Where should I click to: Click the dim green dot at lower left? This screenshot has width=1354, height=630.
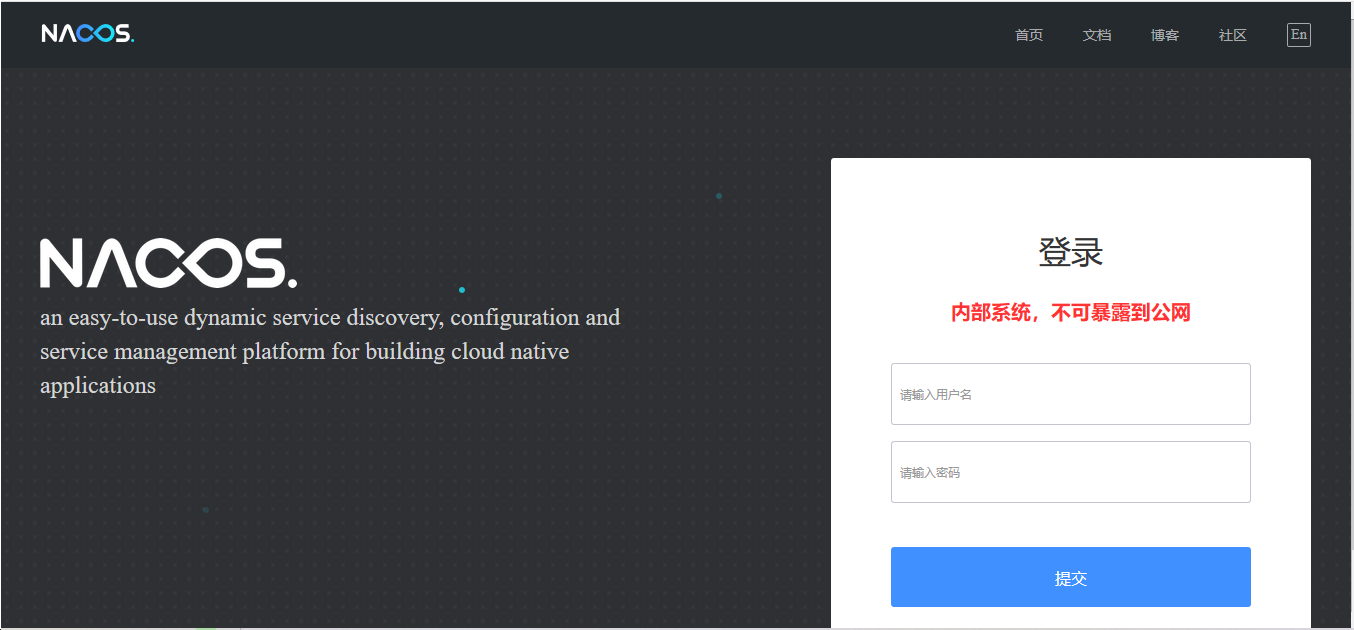click(206, 510)
